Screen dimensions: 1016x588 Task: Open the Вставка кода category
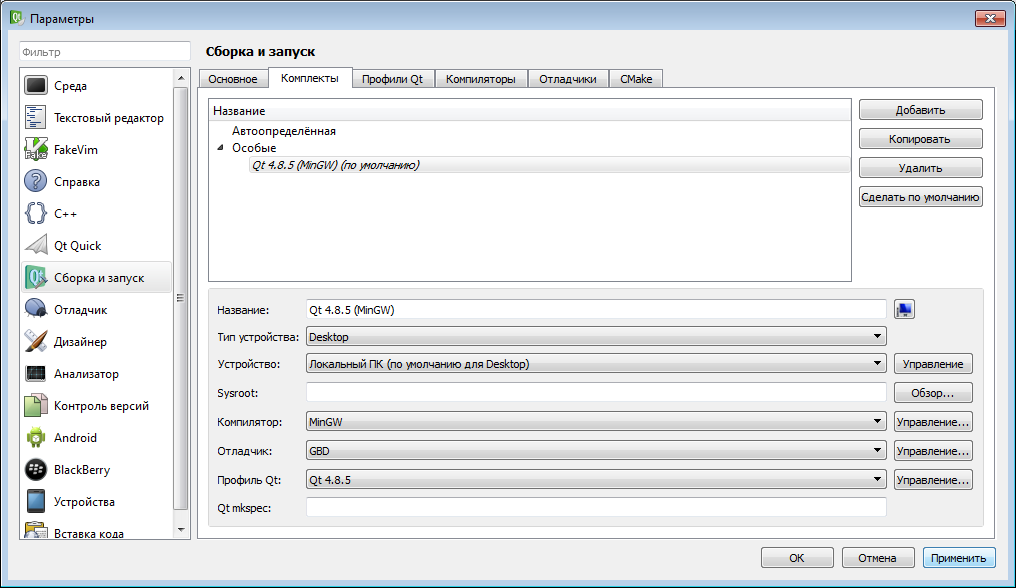pos(97,531)
